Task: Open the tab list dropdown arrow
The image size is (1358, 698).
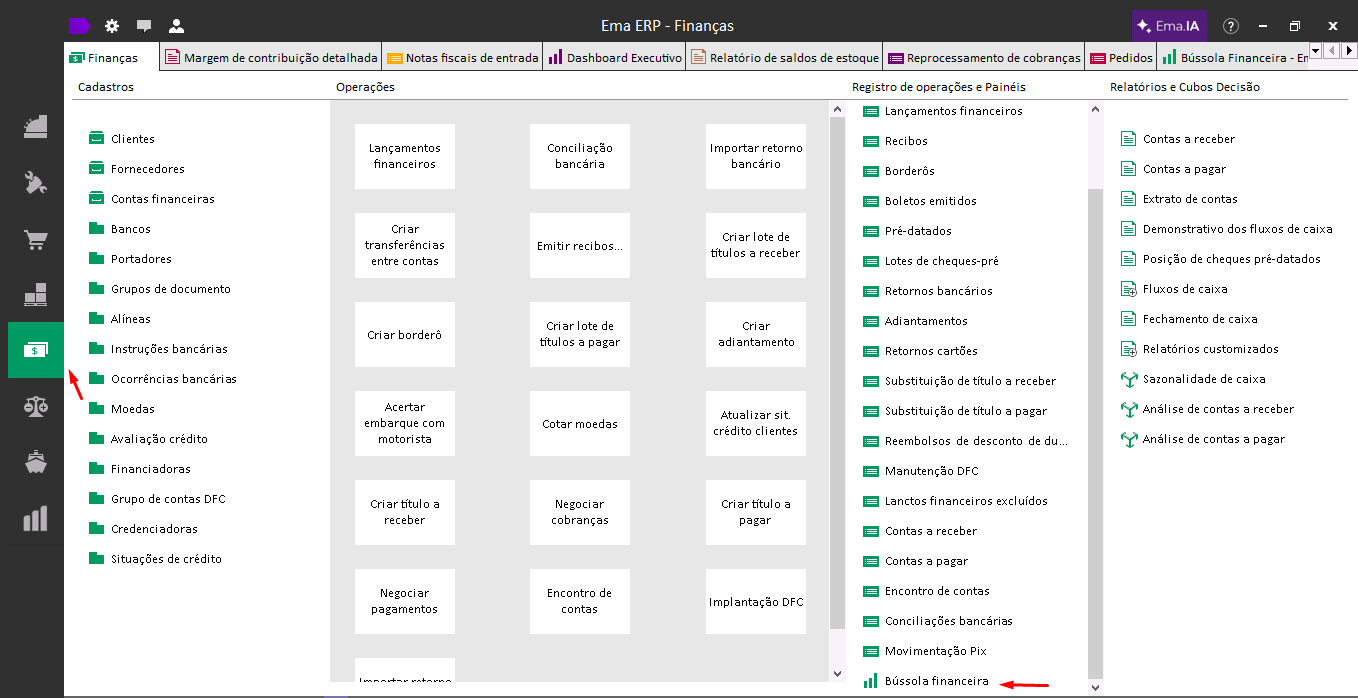Action: (1315, 50)
